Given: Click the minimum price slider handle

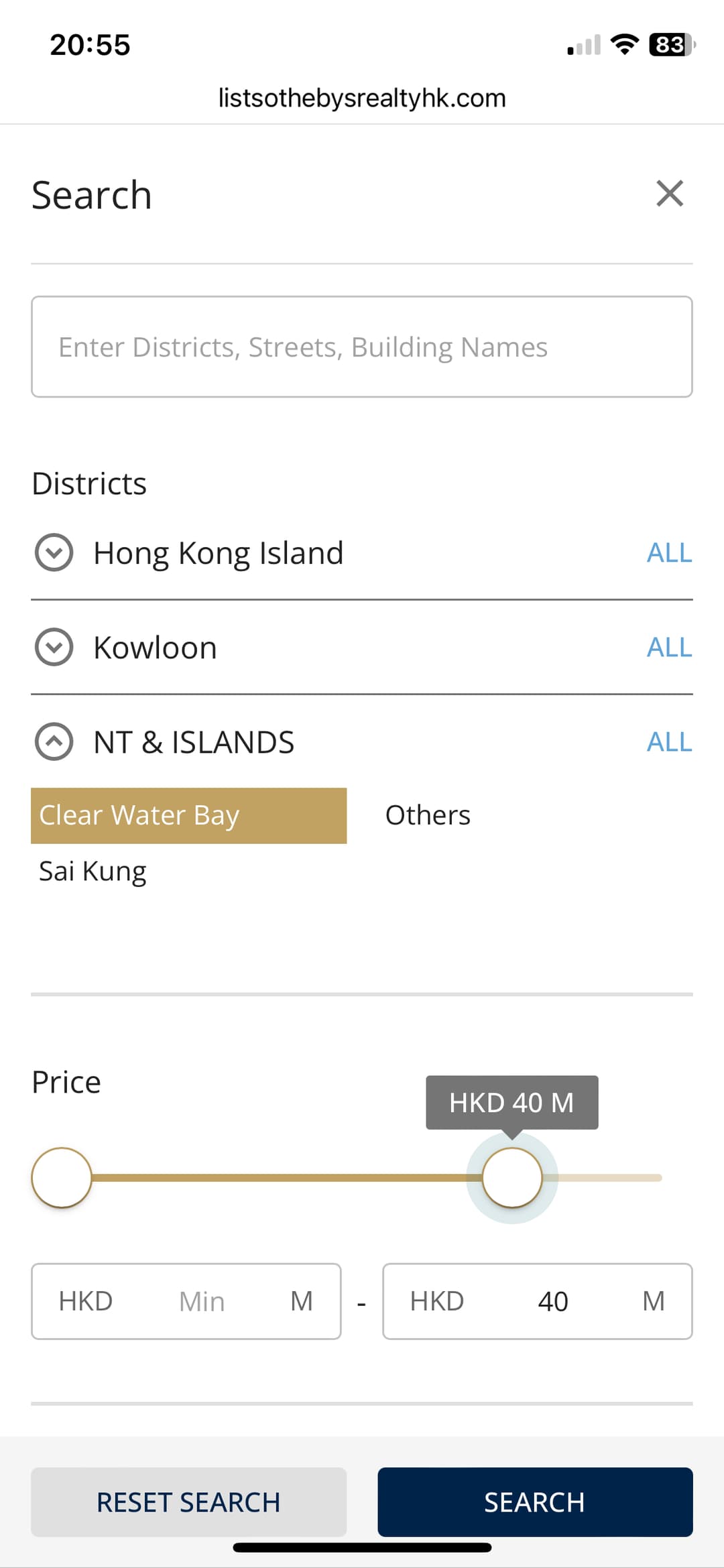Looking at the screenshot, I should click(x=62, y=1178).
